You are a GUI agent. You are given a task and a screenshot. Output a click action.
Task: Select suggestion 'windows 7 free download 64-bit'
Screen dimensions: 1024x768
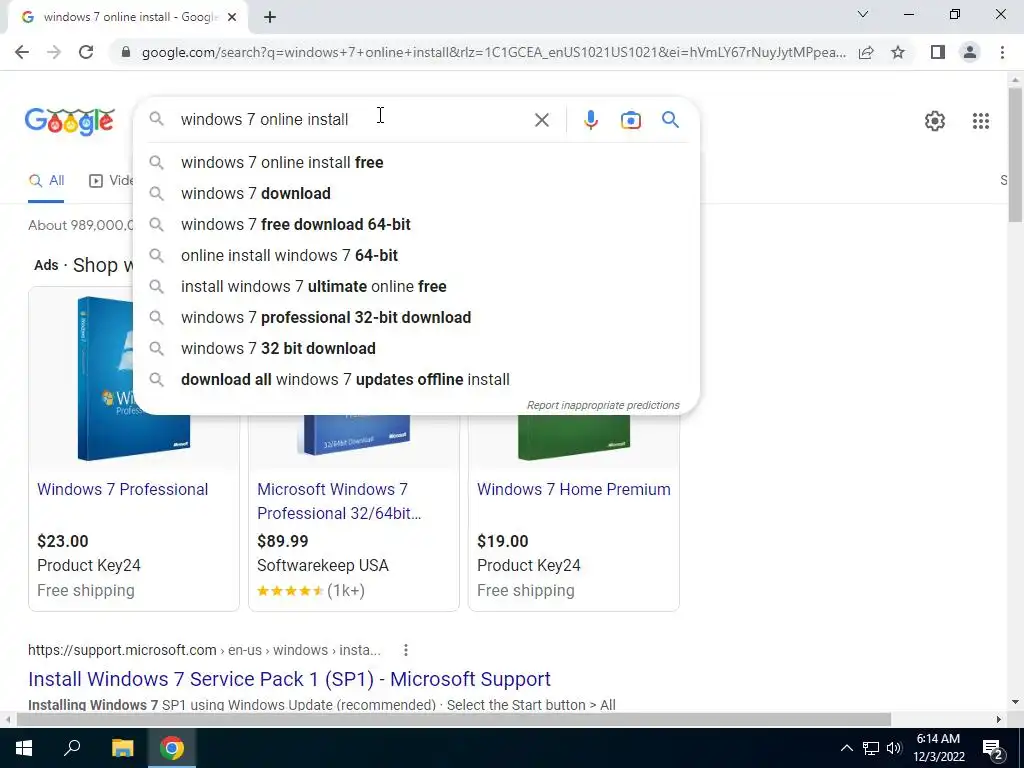pos(417,225)
